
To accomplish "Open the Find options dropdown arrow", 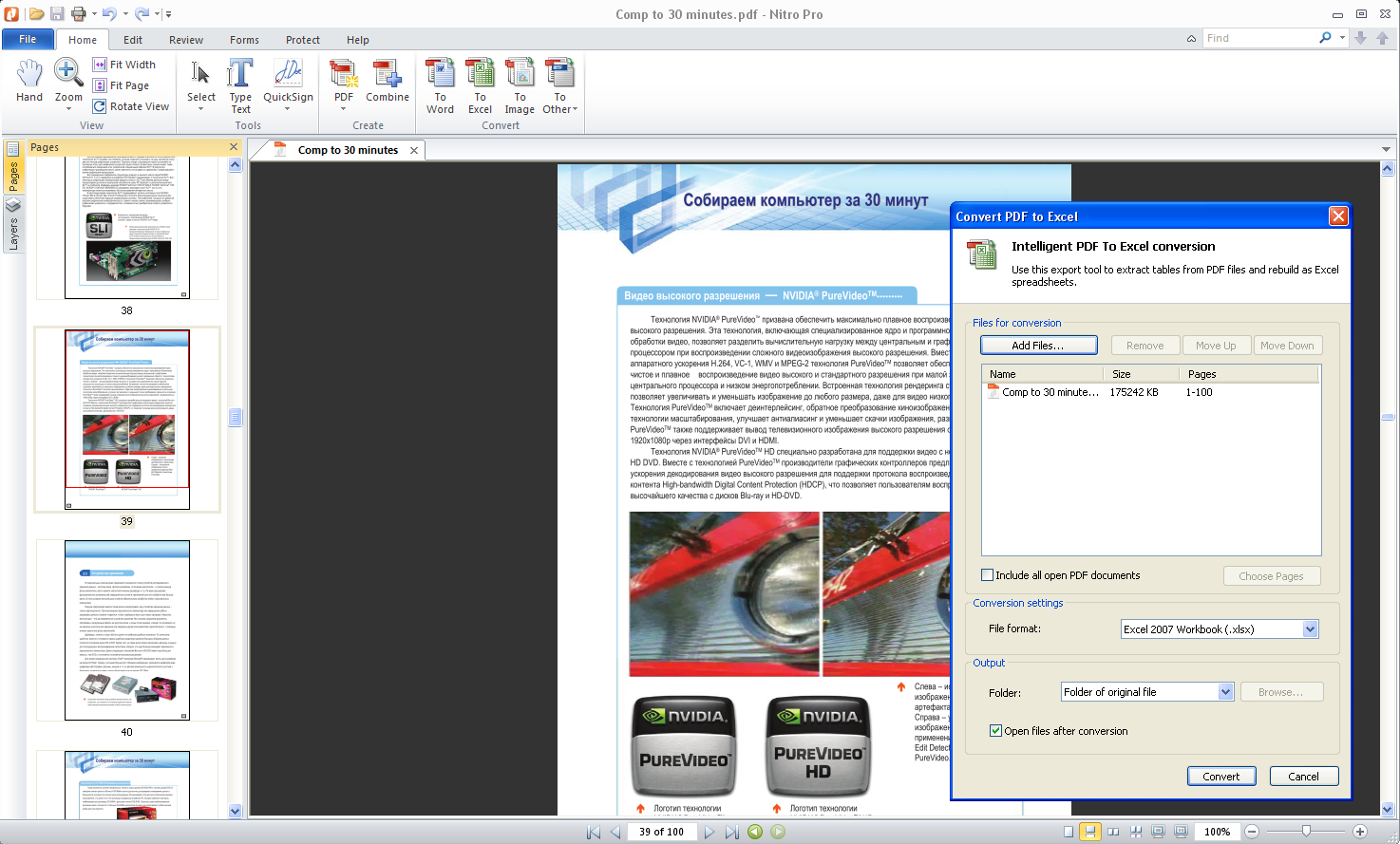I will point(1342,38).
